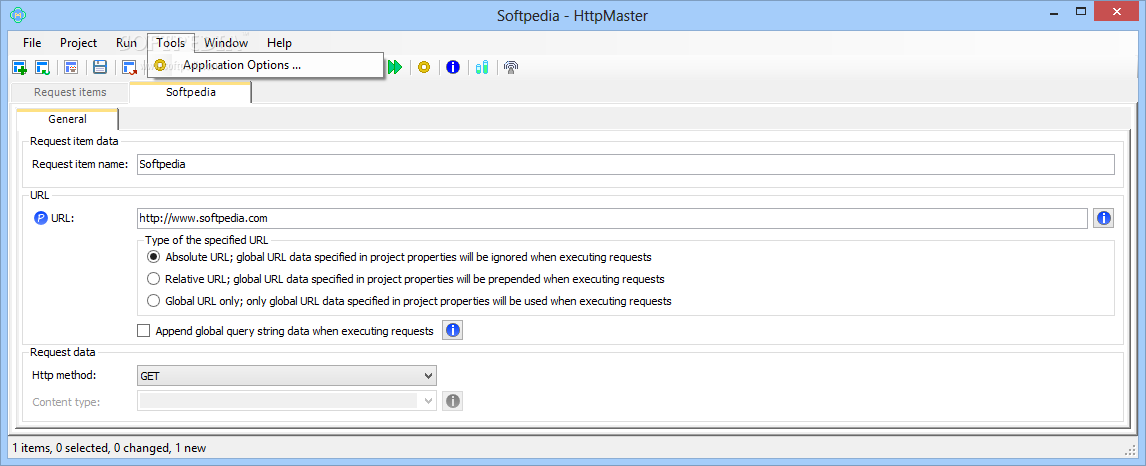Choose Application Options menu entry
Image resolution: width=1146 pixels, height=466 pixels.
tap(266, 65)
